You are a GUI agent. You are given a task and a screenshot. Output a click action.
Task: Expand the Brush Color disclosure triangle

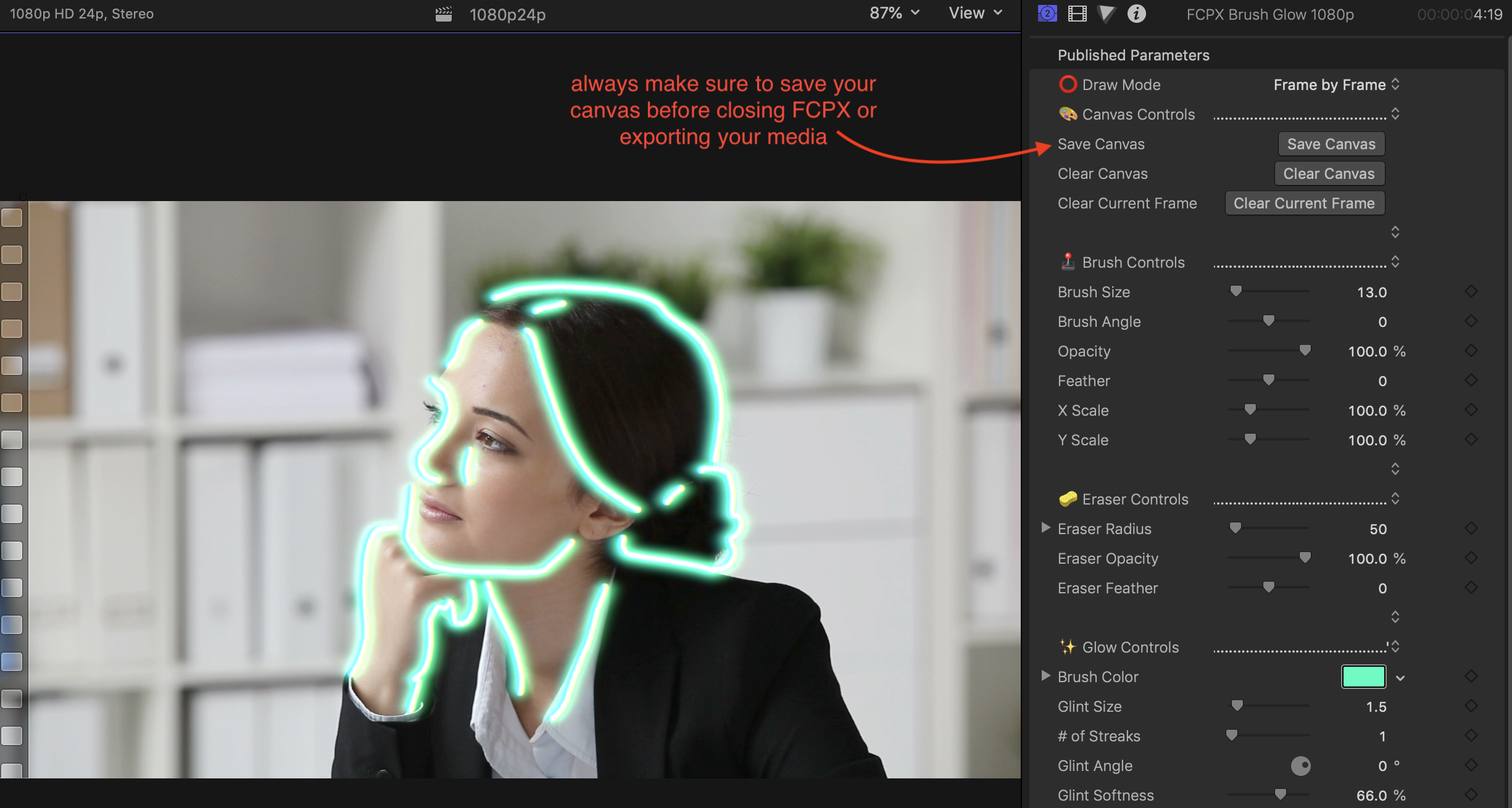coord(1045,676)
